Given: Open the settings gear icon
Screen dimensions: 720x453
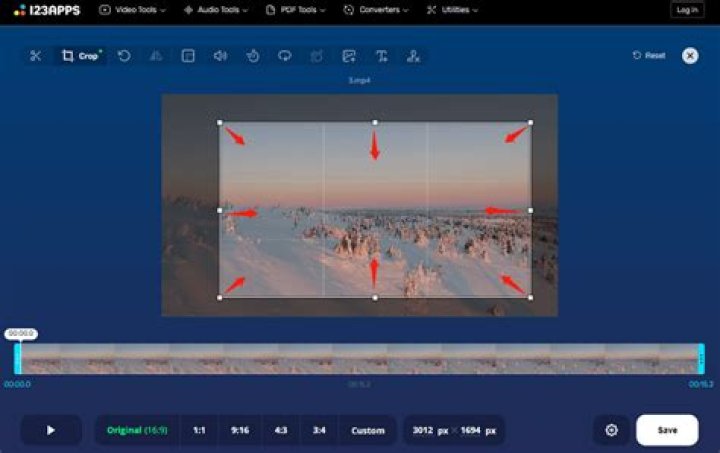Looking at the screenshot, I should pyautogui.click(x=611, y=430).
